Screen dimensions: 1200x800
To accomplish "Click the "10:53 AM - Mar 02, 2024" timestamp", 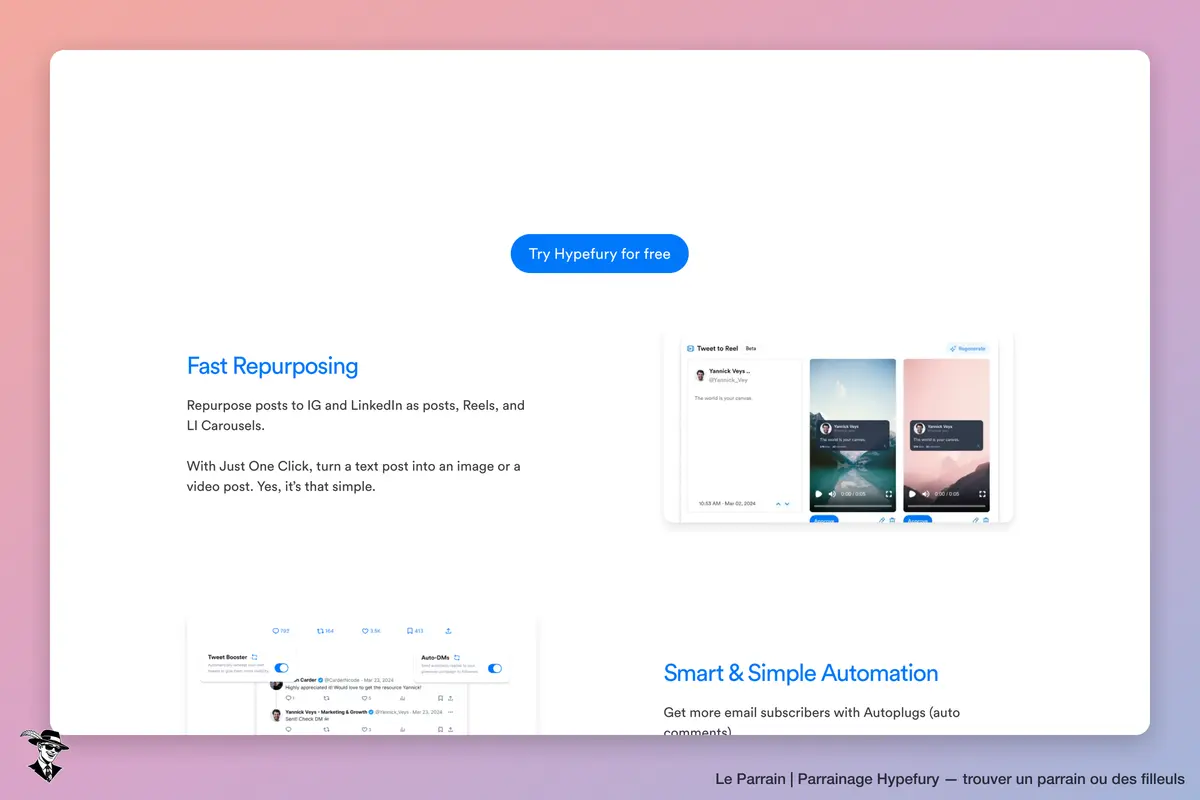I will [725, 504].
